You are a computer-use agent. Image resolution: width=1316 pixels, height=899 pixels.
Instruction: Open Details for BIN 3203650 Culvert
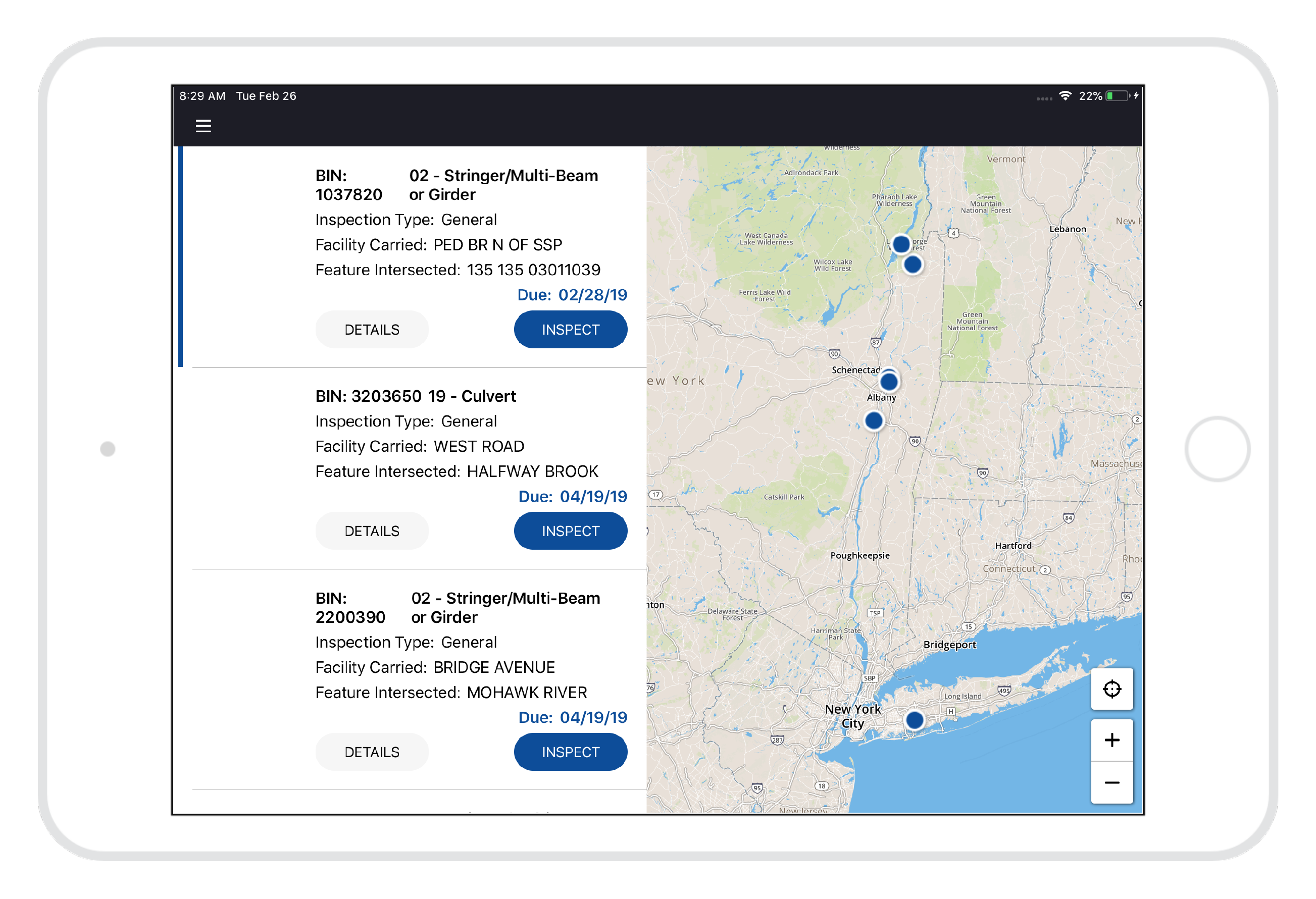tap(372, 531)
